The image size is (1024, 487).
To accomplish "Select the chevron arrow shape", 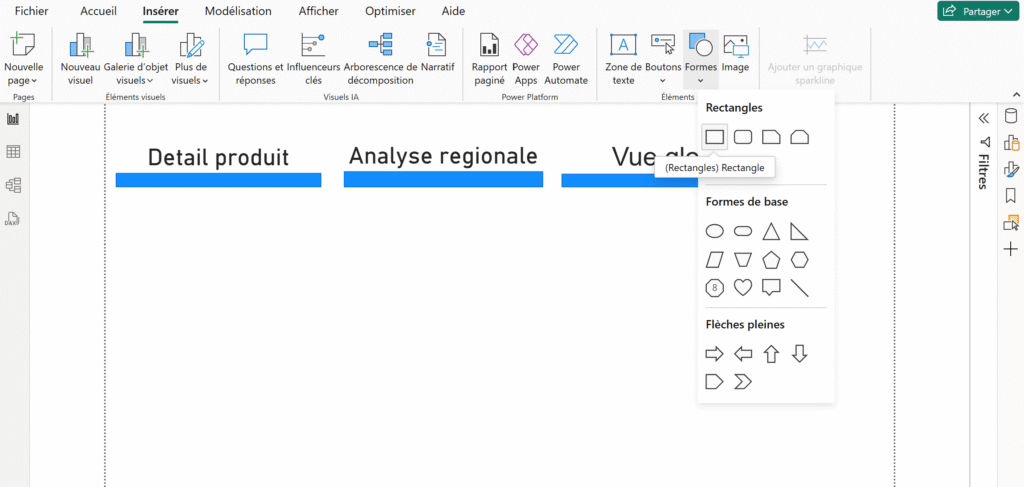I will click(x=743, y=381).
